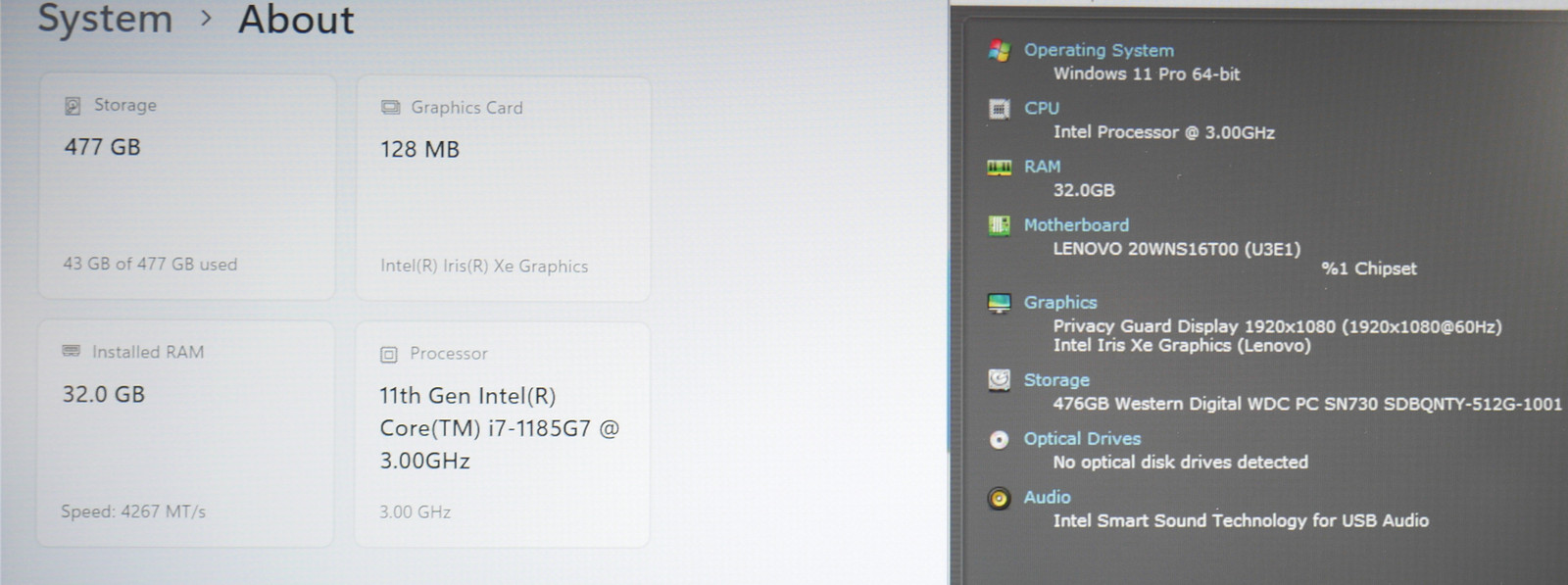Click 'LENOVO 20WNS16T00 (U3E1)' text
The height and width of the screenshot is (585, 1568).
[1177, 249]
